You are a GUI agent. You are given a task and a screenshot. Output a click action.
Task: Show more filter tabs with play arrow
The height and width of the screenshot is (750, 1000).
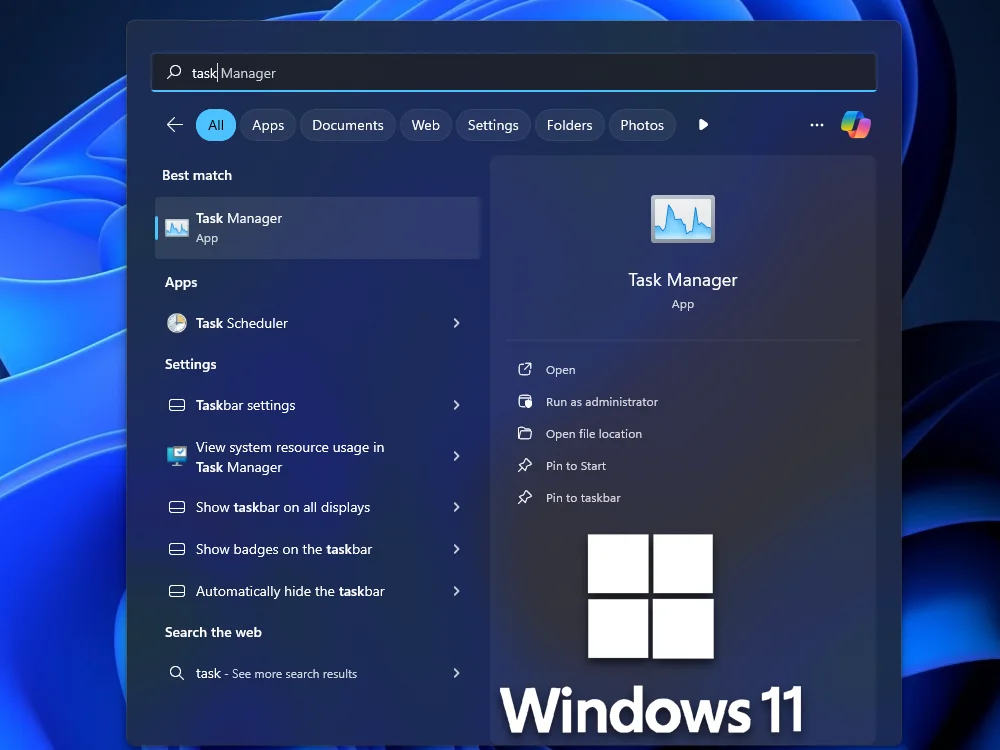(703, 124)
